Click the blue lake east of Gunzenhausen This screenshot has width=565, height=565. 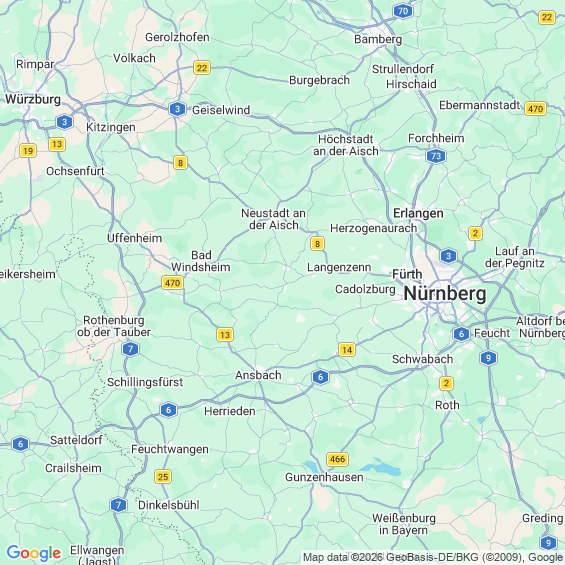(x=382, y=468)
